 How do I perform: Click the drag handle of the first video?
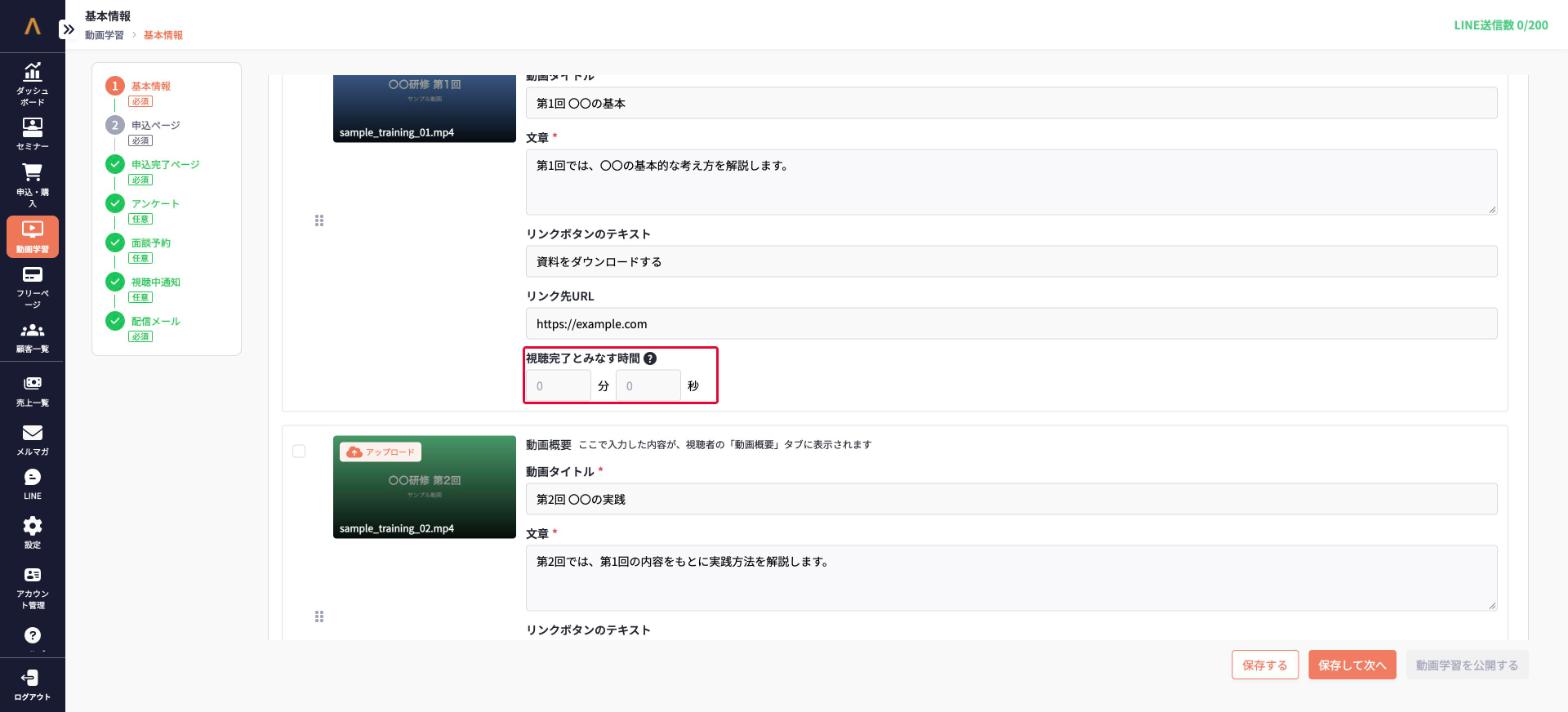tap(319, 220)
